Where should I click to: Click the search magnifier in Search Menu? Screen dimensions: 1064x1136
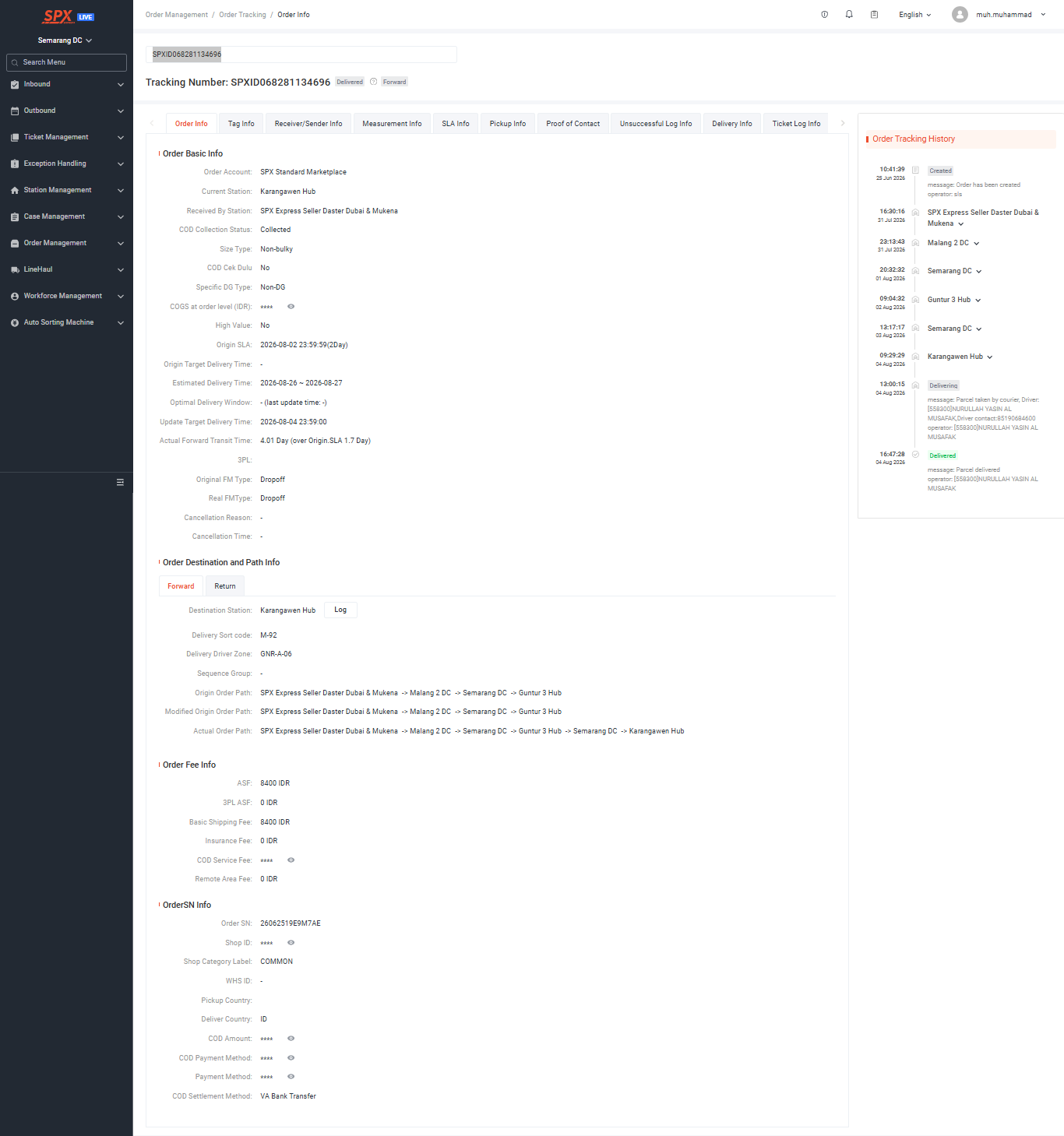15,62
